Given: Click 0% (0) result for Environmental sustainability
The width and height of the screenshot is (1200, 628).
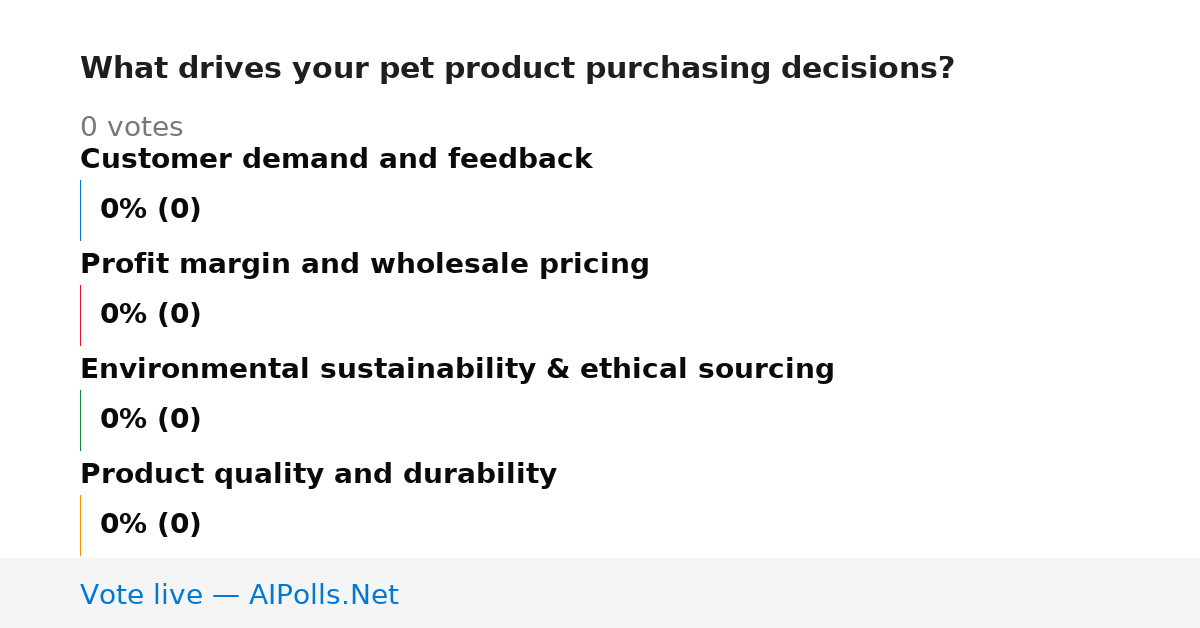Looking at the screenshot, I should [x=151, y=420].
